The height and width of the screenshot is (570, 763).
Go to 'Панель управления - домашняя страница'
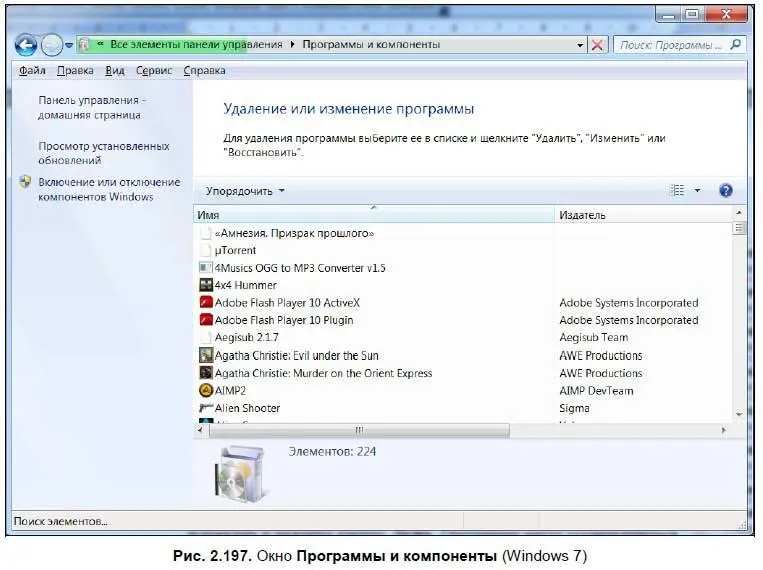[x=92, y=108]
